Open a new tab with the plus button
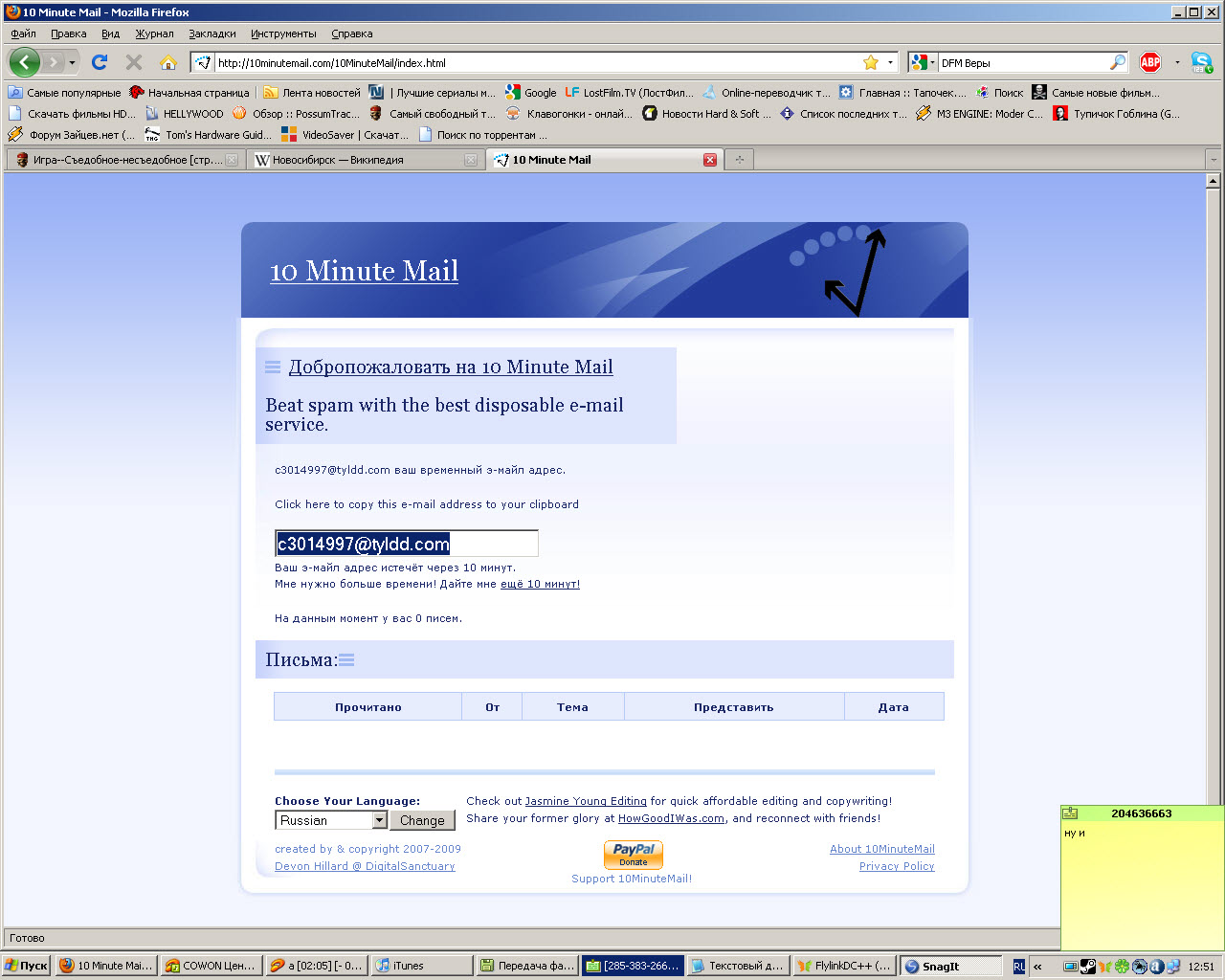Viewport: 1225px width, 980px height. (x=739, y=160)
